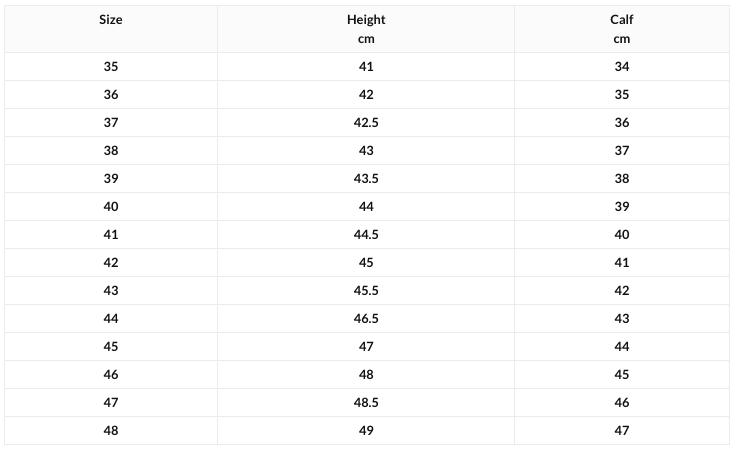737x452 pixels.
Task: Select size 44 in the Size column
Action: tap(110, 319)
